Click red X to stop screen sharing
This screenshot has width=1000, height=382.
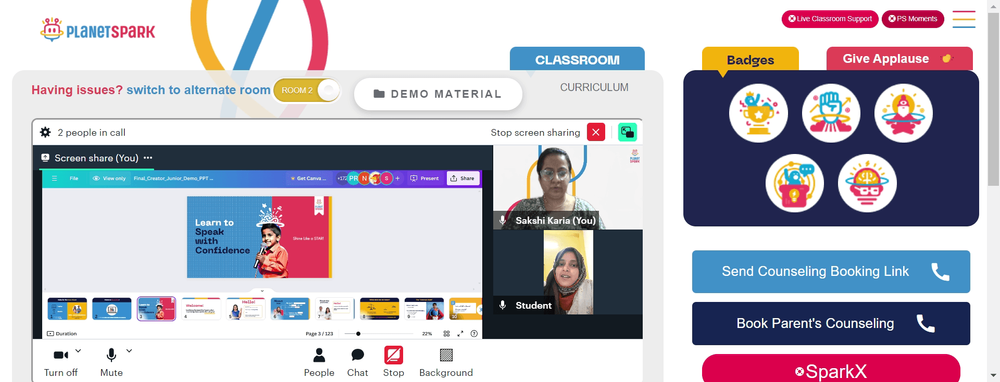click(x=596, y=132)
